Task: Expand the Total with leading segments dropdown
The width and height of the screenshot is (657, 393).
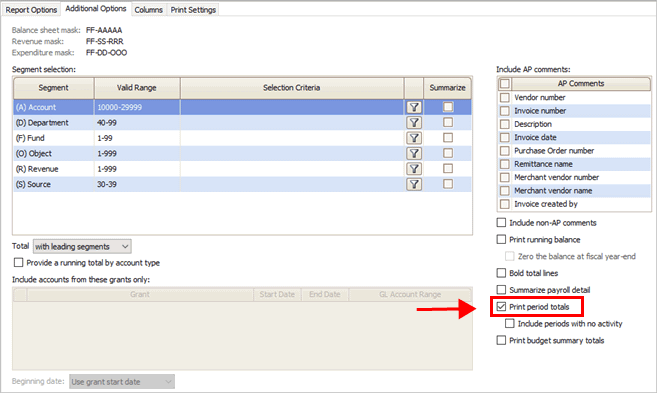Action: pos(82,246)
